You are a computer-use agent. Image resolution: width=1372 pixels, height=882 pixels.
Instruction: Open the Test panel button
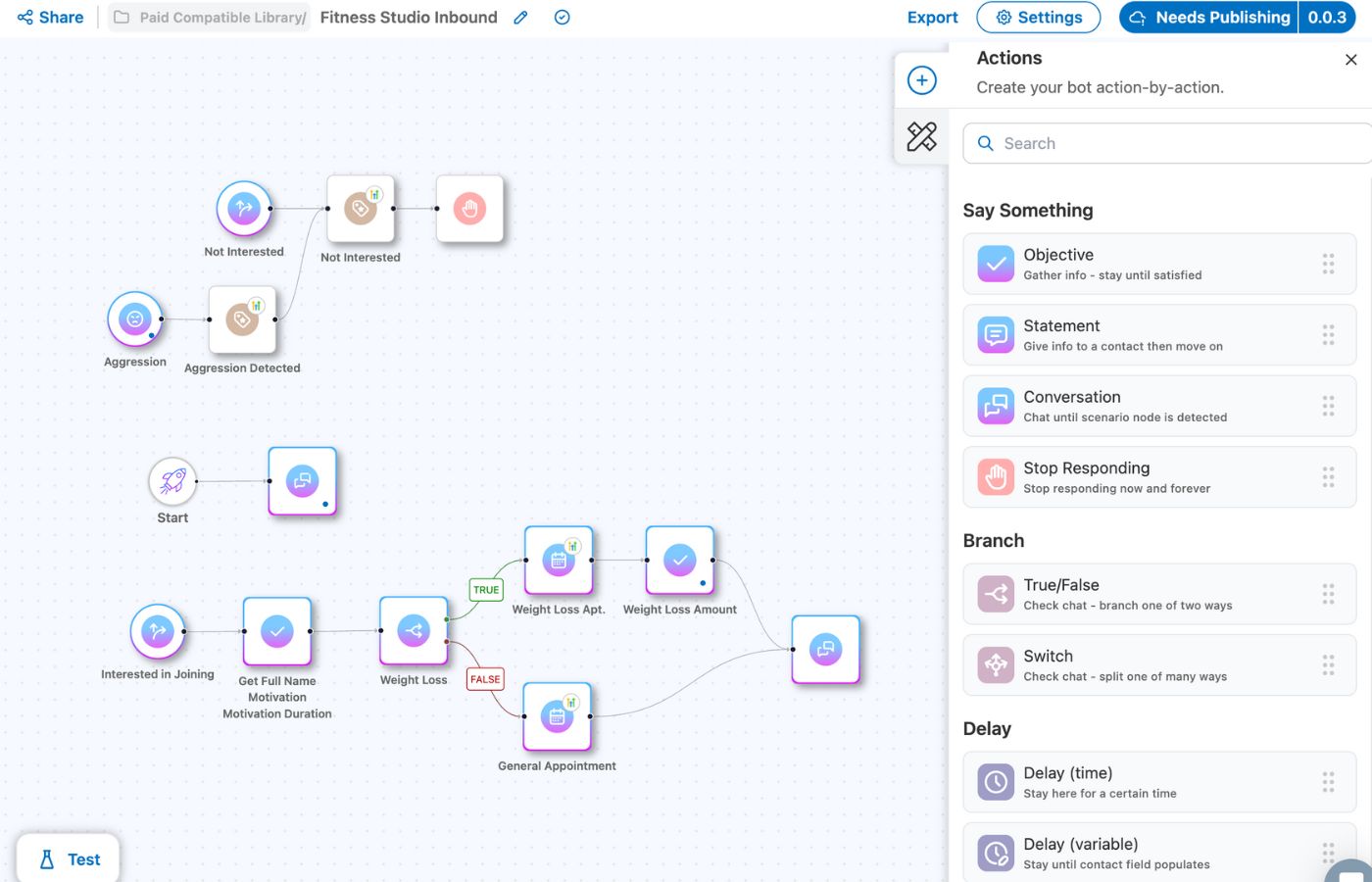pyautogui.click(x=69, y=859)
